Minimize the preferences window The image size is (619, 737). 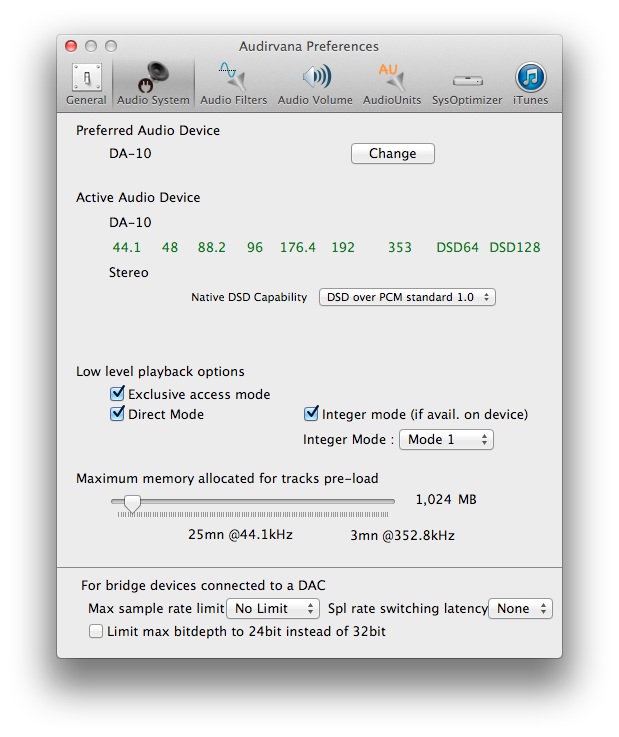(91, 46)
